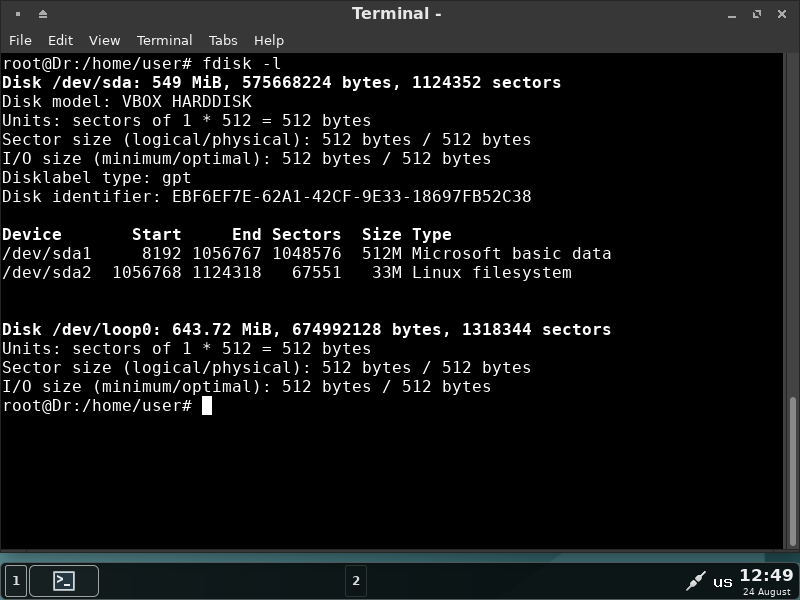
Task: Click the terminal vertical scrollbar handle
Action: point(793,470)
